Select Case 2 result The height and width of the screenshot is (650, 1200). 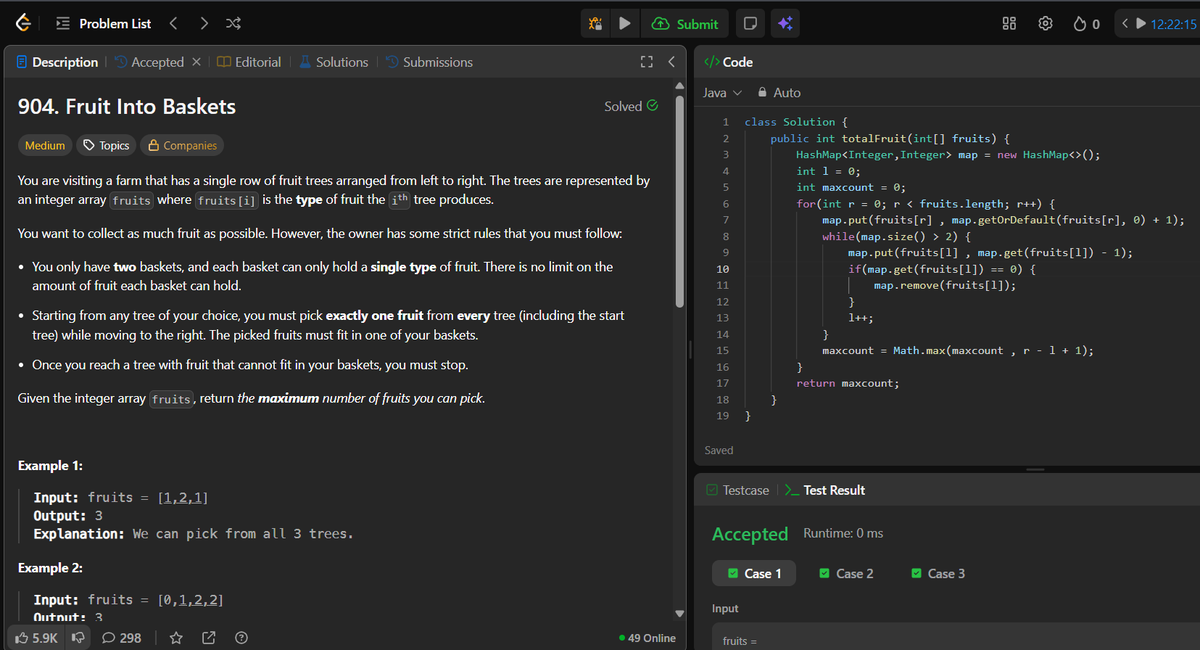coord(846,573)
